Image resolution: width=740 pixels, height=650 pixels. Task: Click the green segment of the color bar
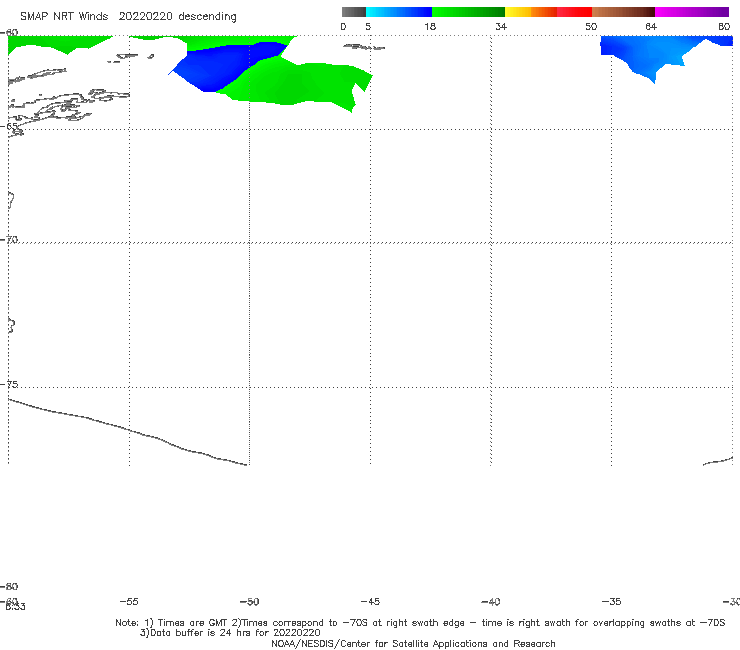tap(468, 12)
